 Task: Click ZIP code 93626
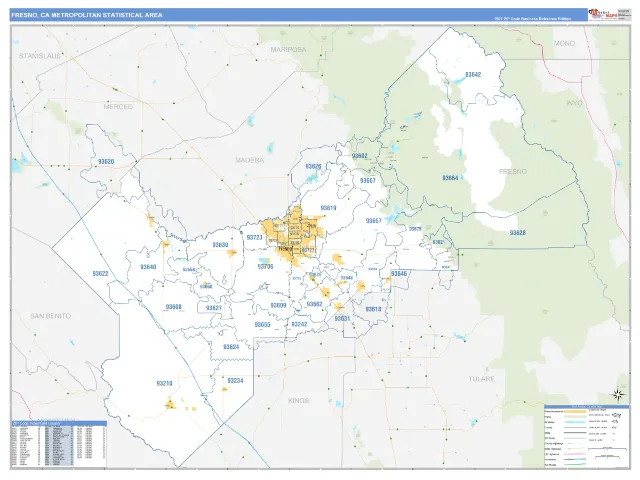coord(313,167)
